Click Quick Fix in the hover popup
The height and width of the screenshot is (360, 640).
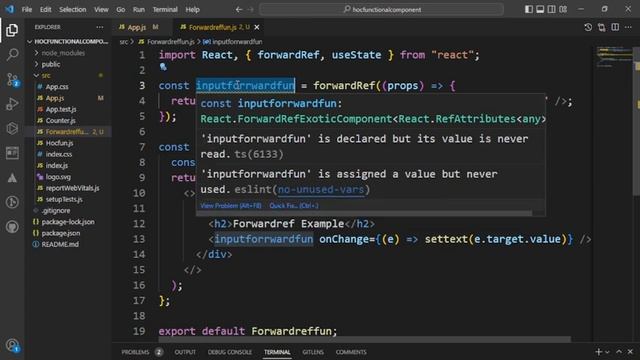pos(294,206)
